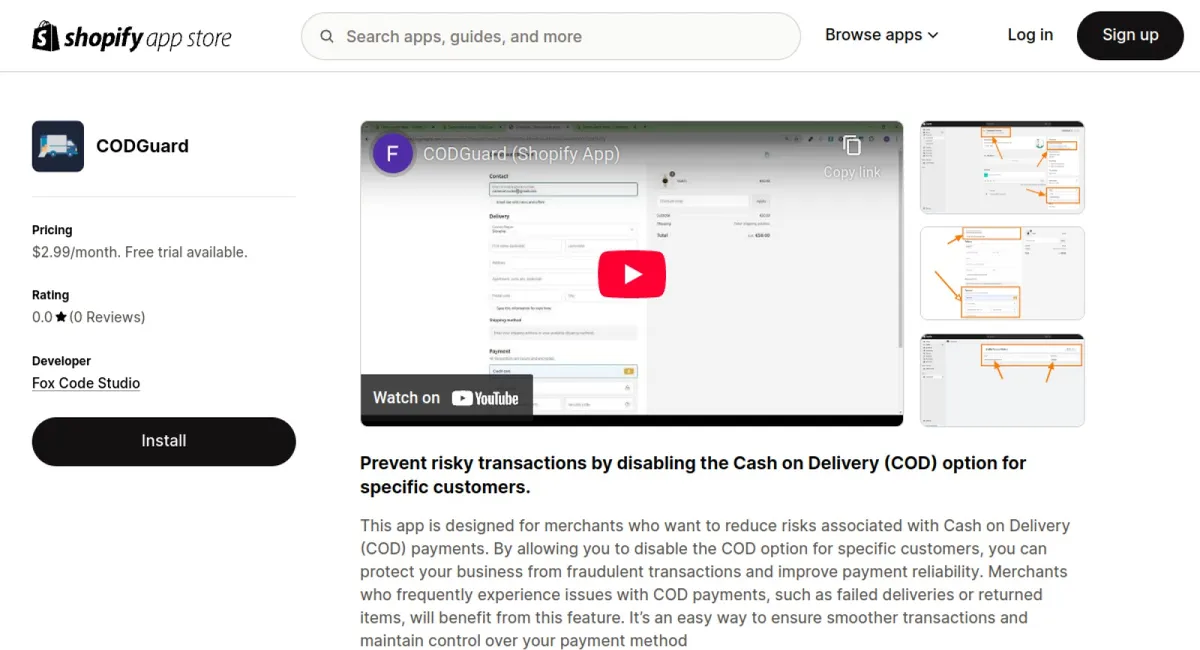
Task: Click the Browse apps chevron arrow
Action: [x=933, y=35]
